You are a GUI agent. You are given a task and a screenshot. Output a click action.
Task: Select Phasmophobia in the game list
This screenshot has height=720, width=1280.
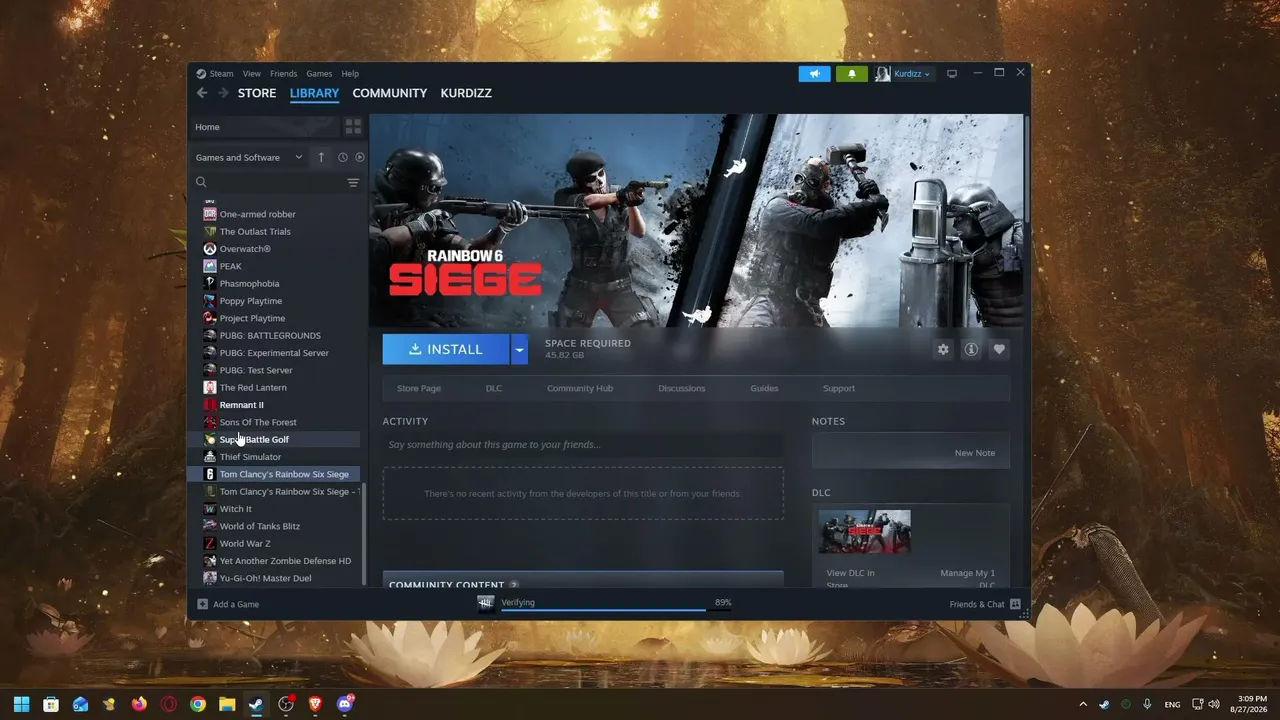point(250,284)
